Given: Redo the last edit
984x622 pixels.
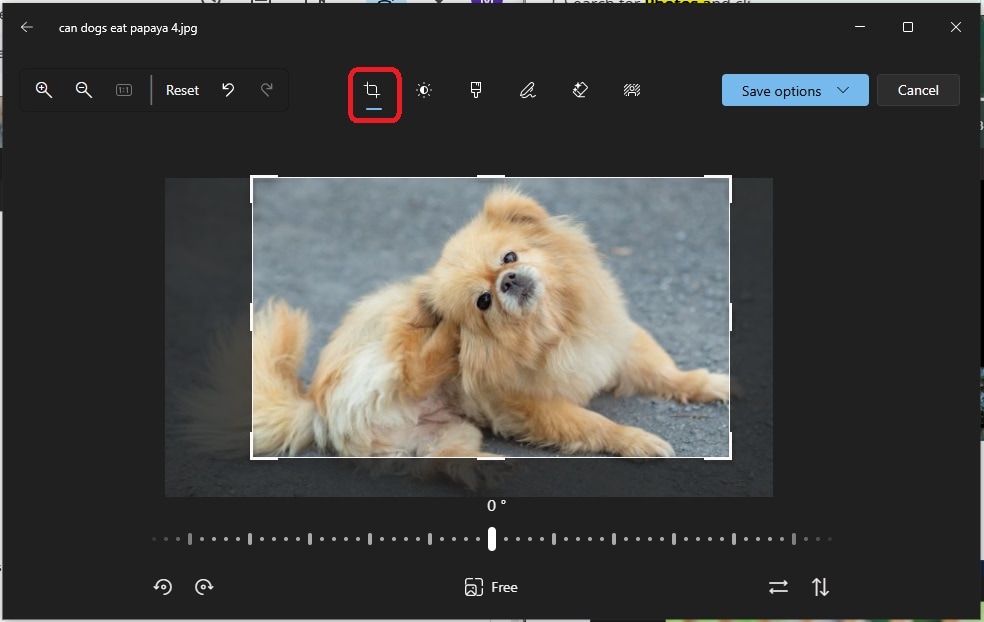Looking at the screenshot, I should (x=267, y=90).
